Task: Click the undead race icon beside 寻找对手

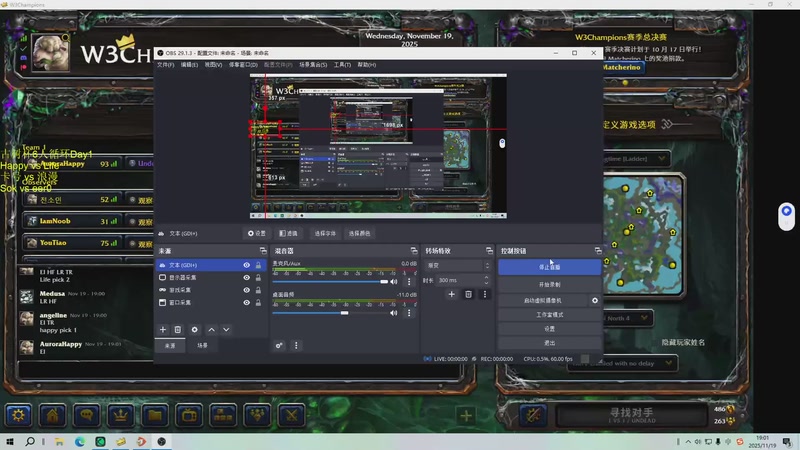Action: (533, 415)
